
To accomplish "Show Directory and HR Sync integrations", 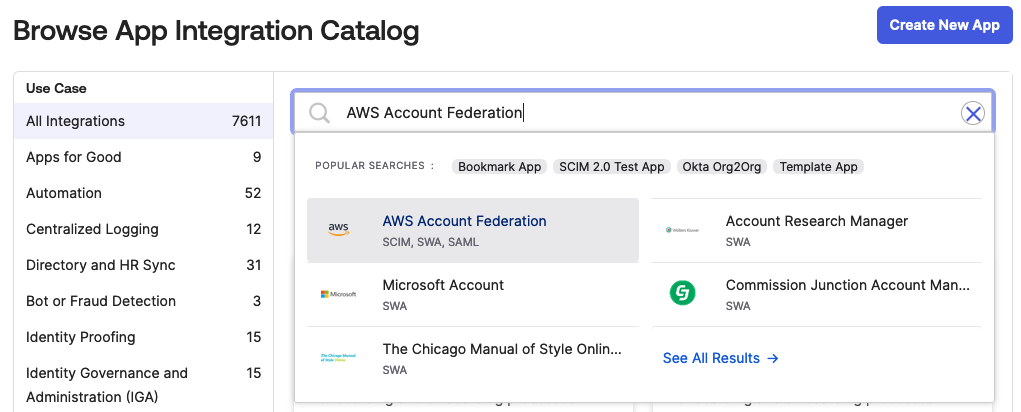I will pos(101,265).
